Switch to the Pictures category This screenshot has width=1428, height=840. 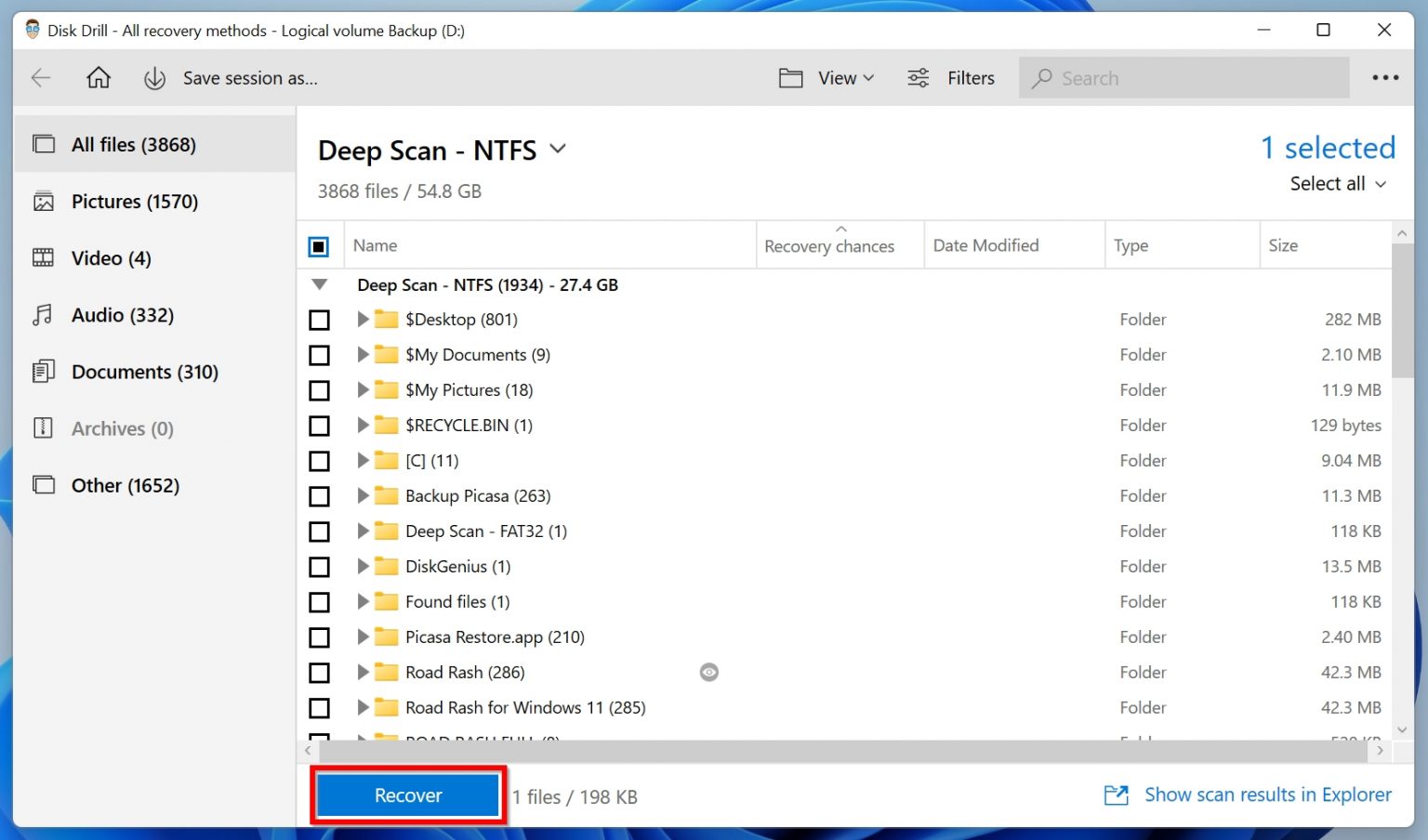(x=135, y=201)
